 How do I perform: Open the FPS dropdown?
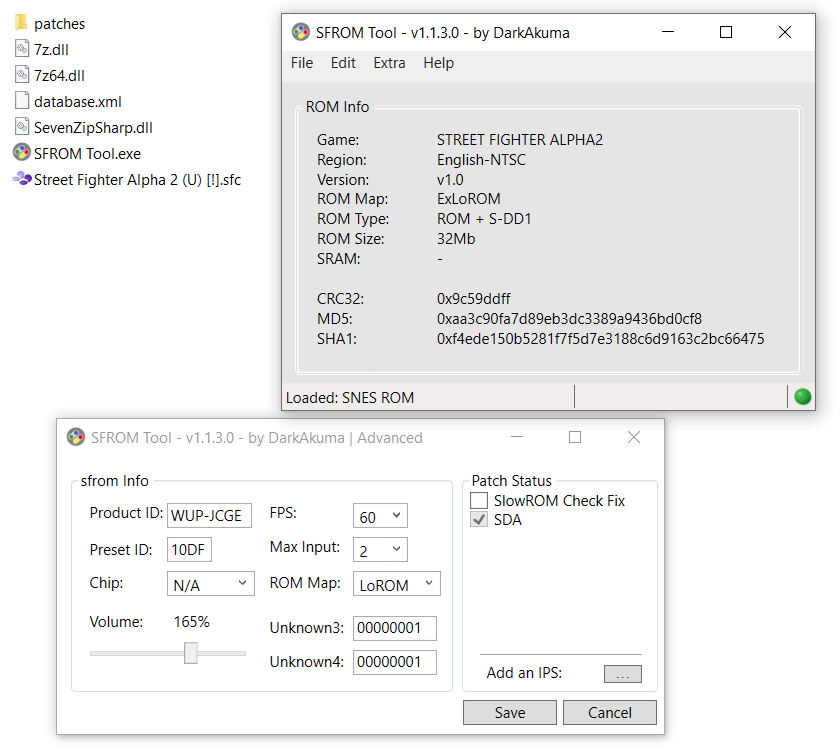coord(380,515)
